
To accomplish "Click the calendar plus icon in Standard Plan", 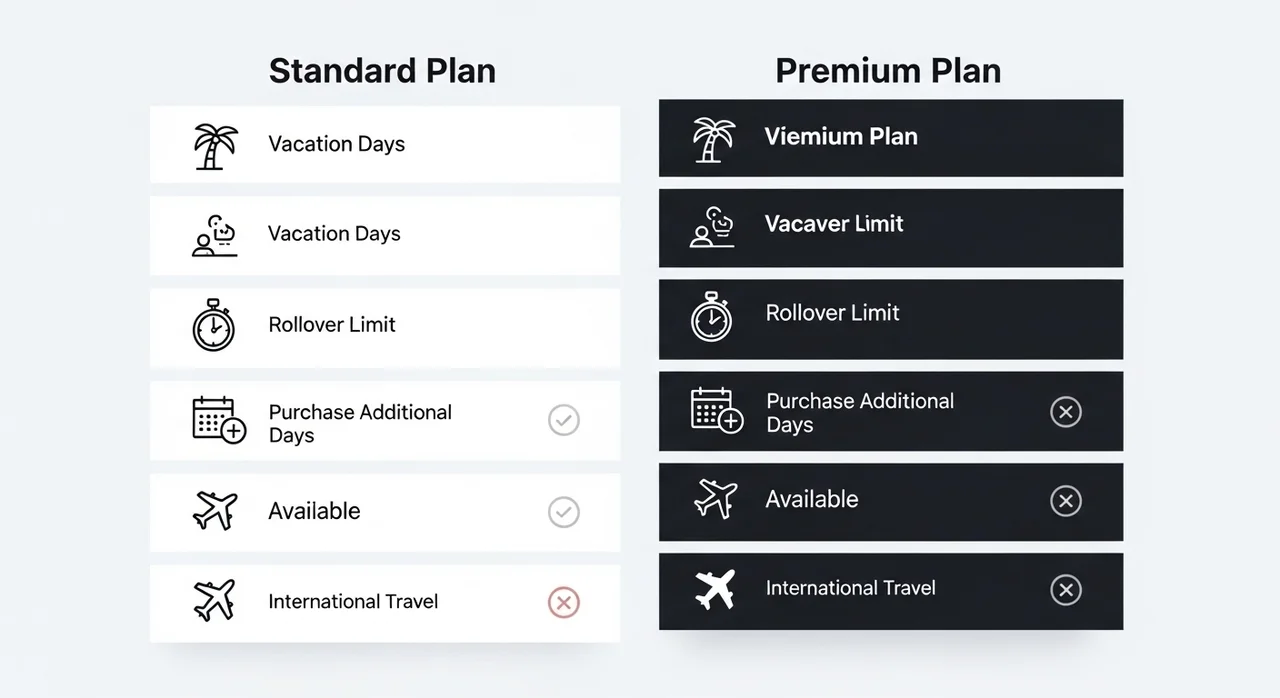I will tap(218, 420).
